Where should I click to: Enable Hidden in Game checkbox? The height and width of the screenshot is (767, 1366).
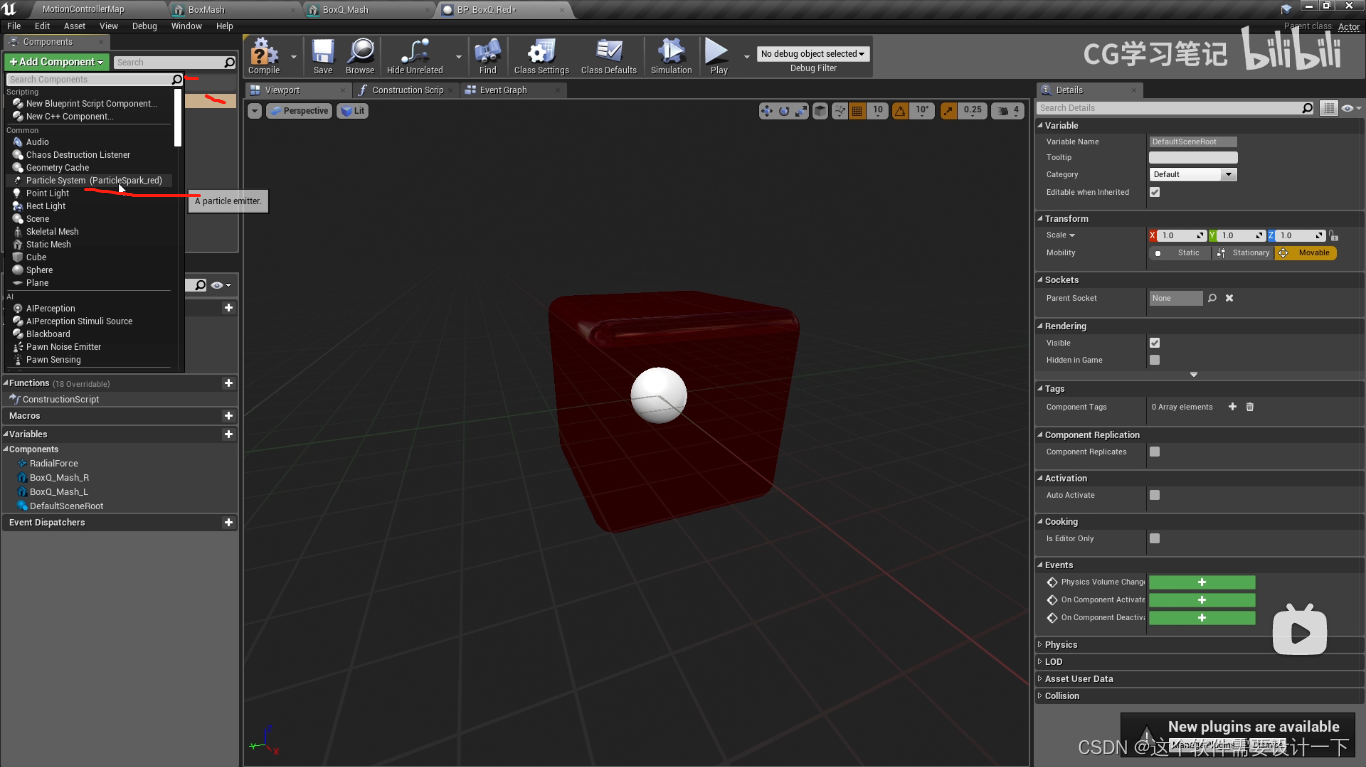[x=1155, y=360]
